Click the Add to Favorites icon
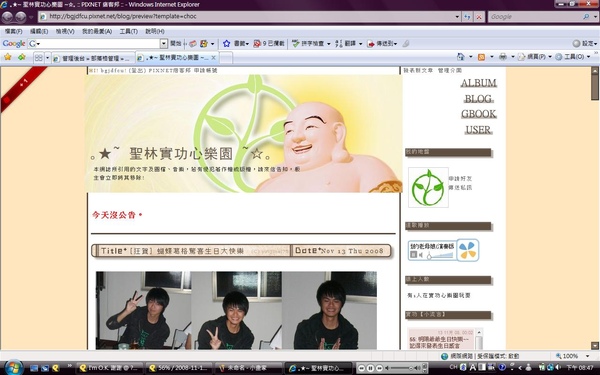 (x=21, y=57)
